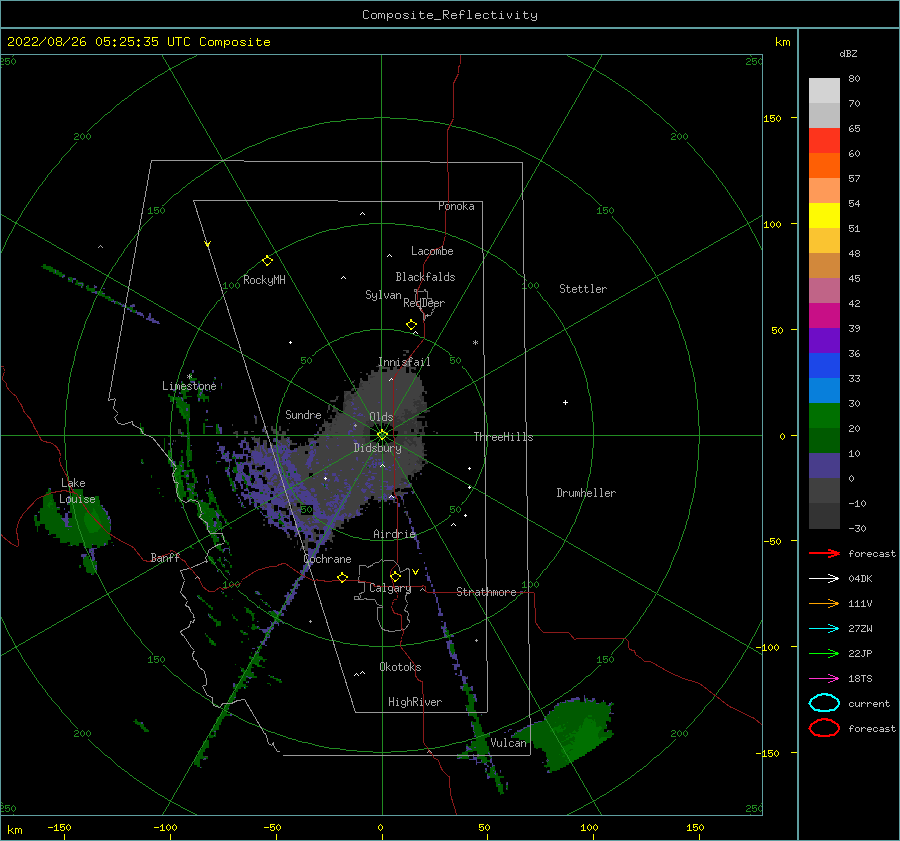
Task: Click the Ponoka city label
Action: [456, 206]
